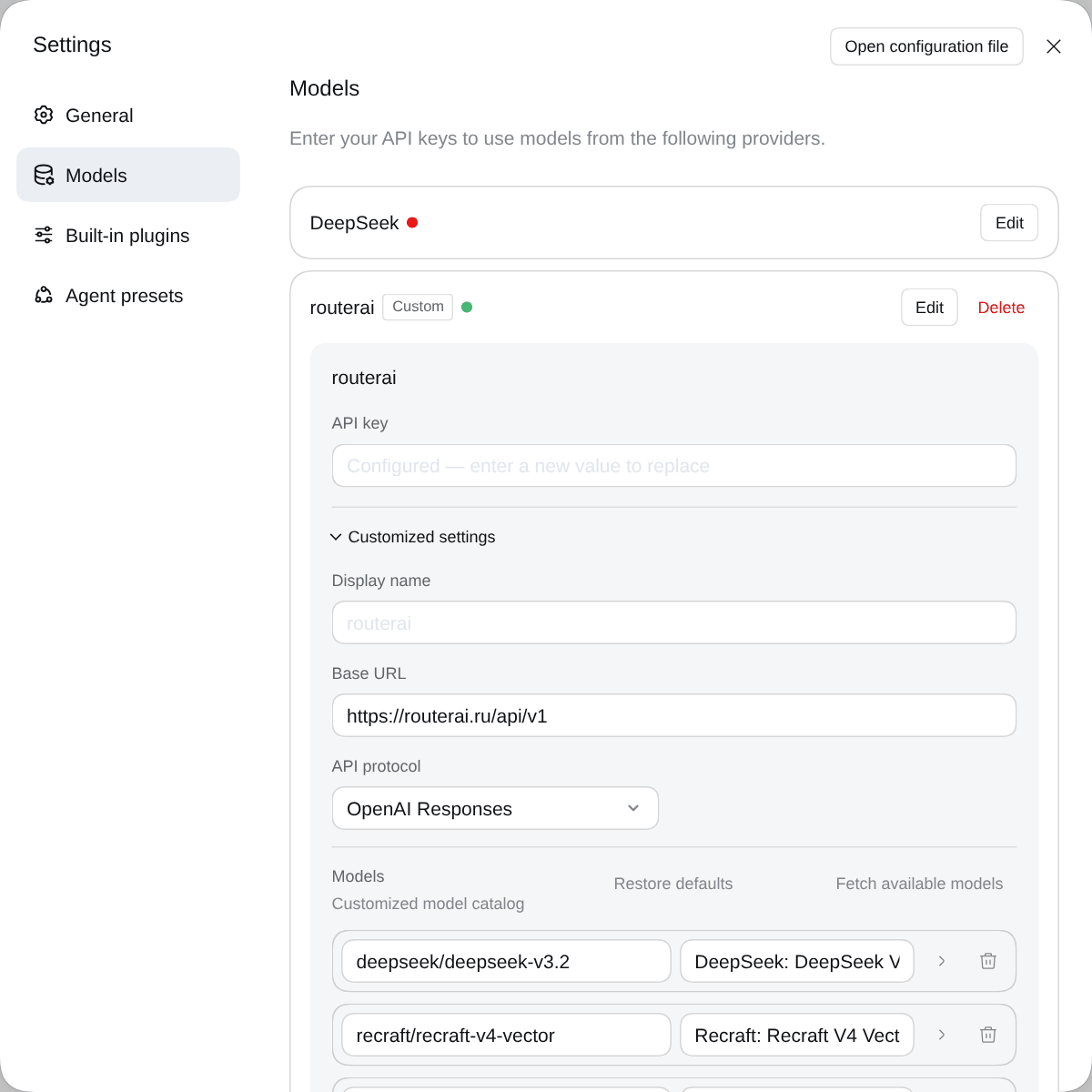Image resolution: width=1092 pixels, height=1092 pixels.
Task: Click the DeepSeek: DeepSeek V name field
Action: point(797,961)
